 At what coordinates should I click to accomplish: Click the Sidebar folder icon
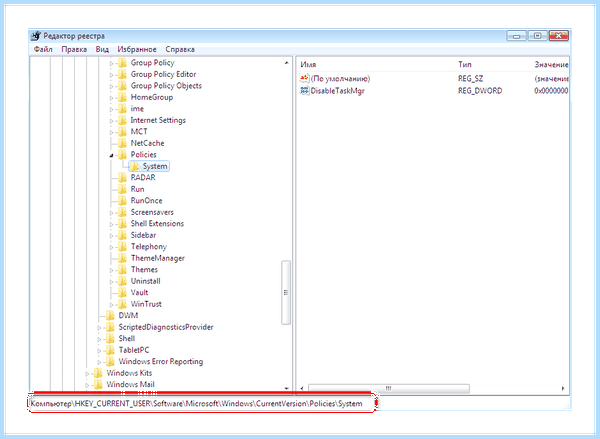coord(122,235)
